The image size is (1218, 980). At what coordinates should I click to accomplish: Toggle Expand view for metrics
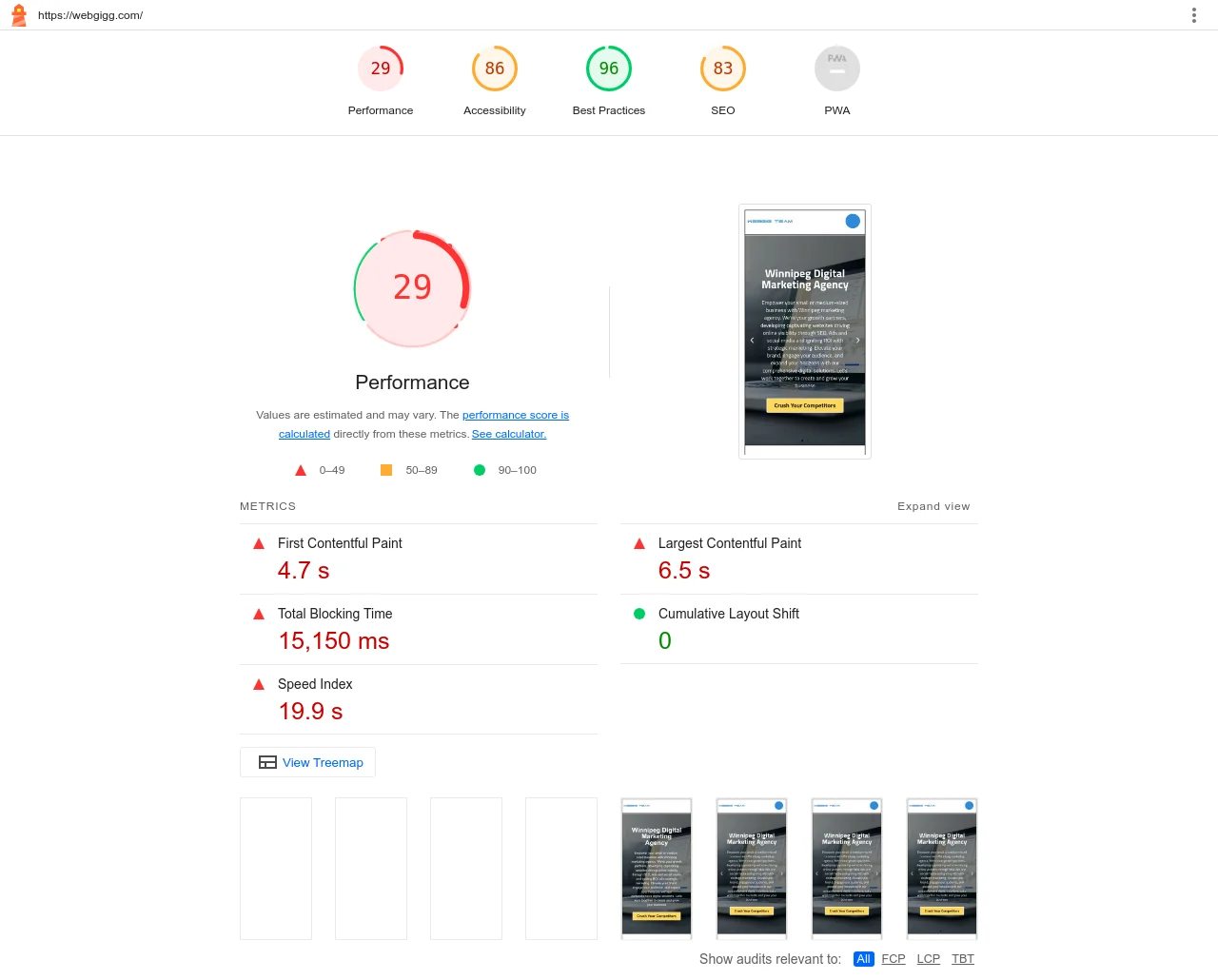pyautogui.click(x=933, y=506)
